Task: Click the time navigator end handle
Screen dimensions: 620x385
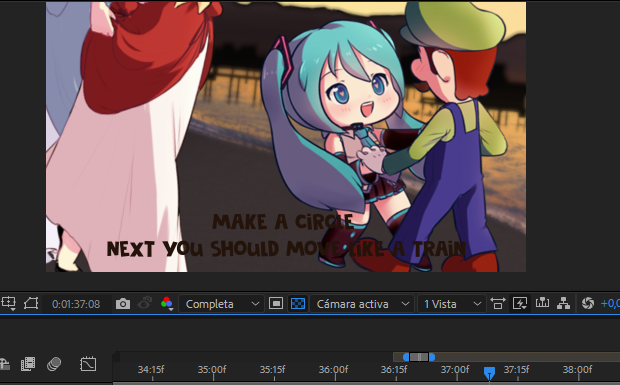Action: [432, 357]
